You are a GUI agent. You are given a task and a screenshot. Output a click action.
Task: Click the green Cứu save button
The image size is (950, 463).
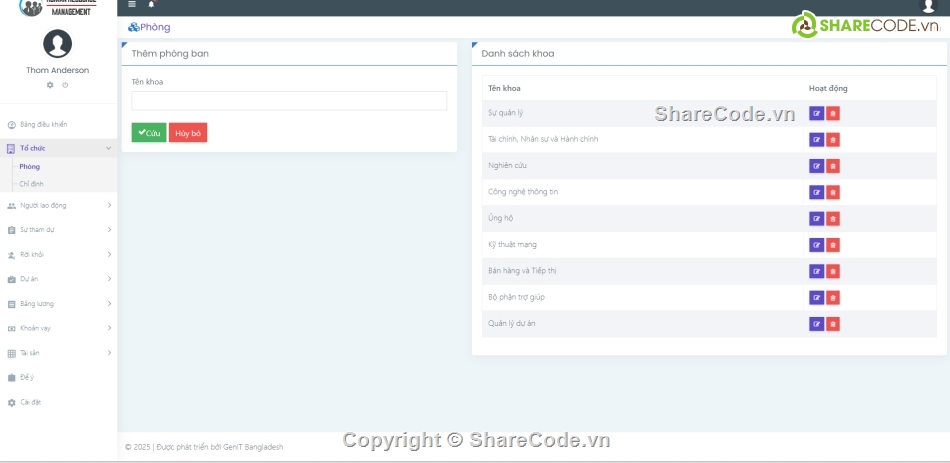pos(148,133)
